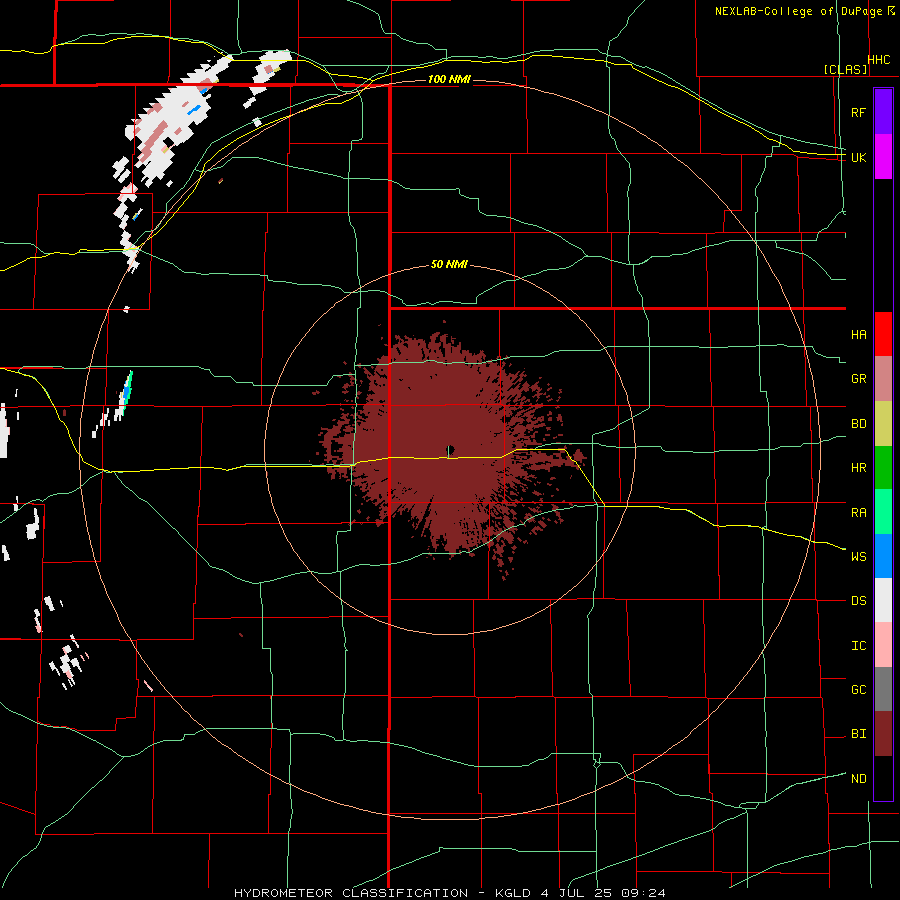
Task: Click the GR legend label
Action: (858, 379)
